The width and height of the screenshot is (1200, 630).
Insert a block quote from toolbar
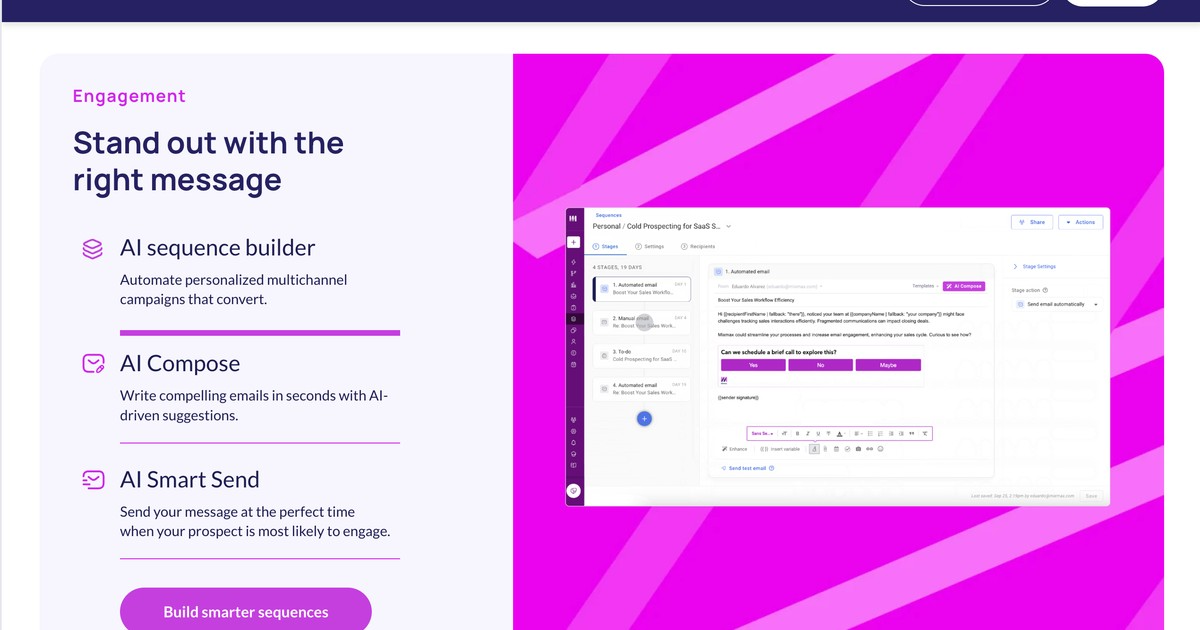click(912, 434)
